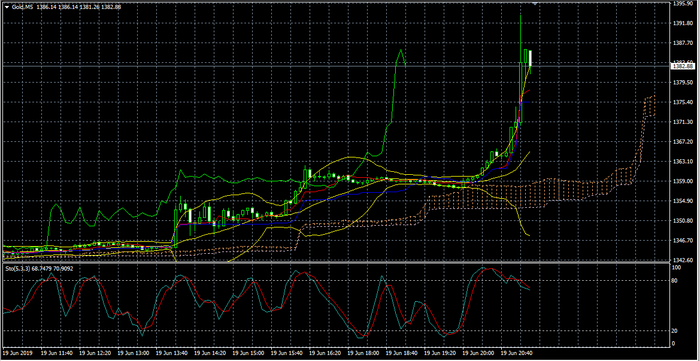Click the 1367.20 price axis label

[683, 141]
